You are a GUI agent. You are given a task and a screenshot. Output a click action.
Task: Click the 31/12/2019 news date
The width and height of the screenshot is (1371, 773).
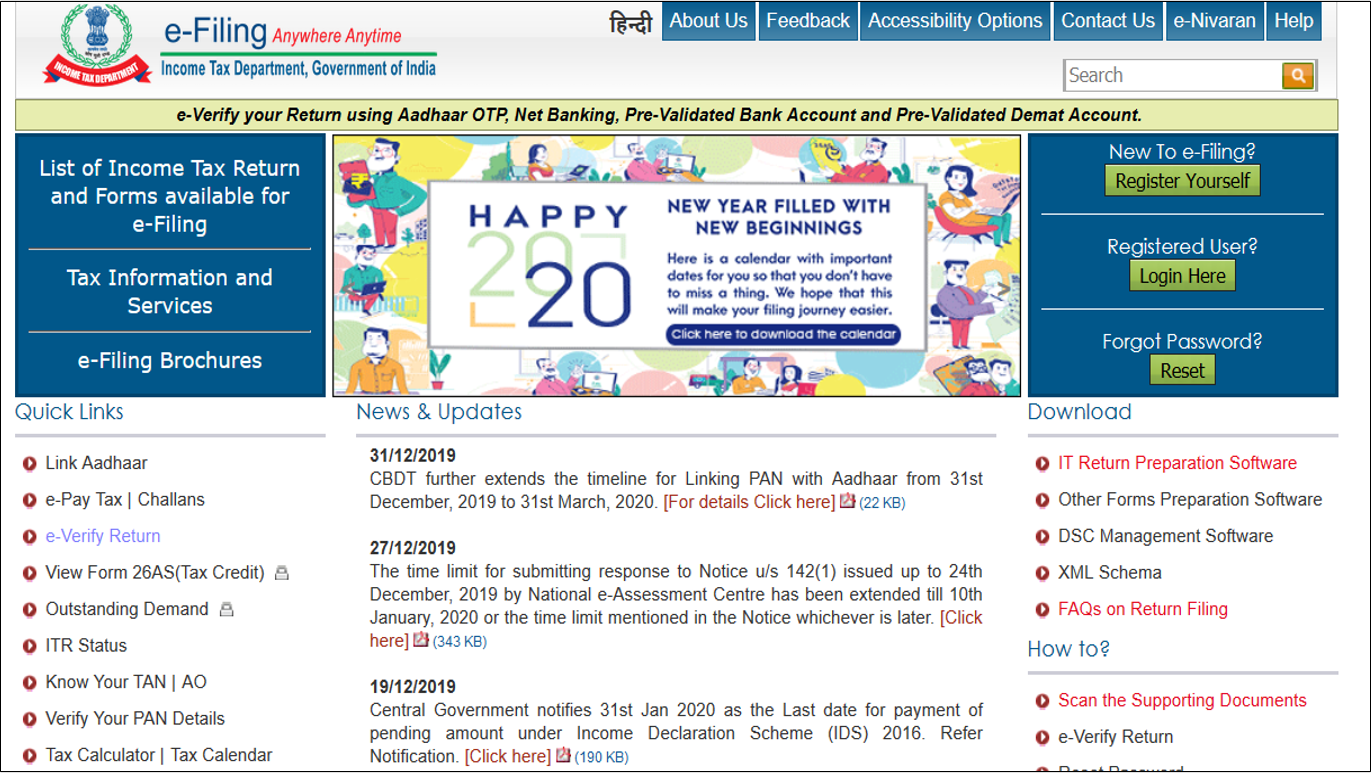click(412, 456)
